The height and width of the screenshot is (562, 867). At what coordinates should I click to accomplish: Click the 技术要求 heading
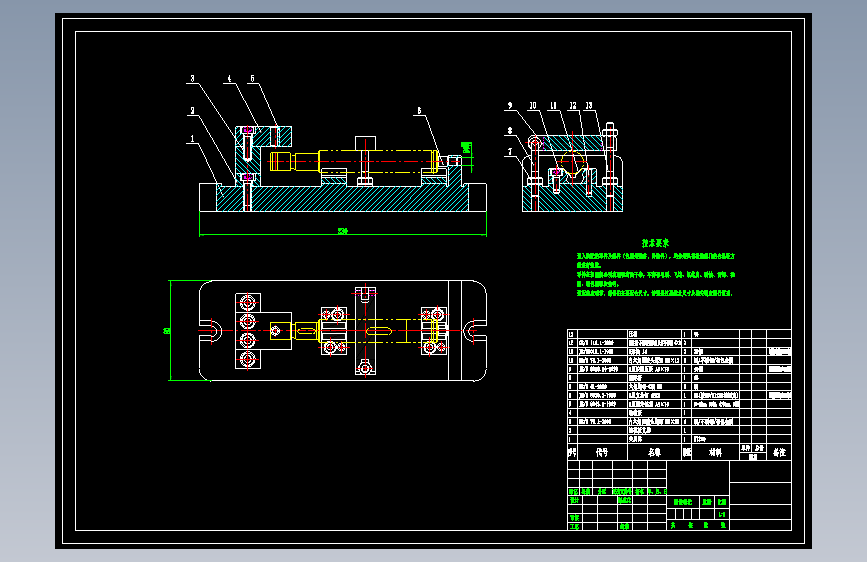(x=655, y=243)
